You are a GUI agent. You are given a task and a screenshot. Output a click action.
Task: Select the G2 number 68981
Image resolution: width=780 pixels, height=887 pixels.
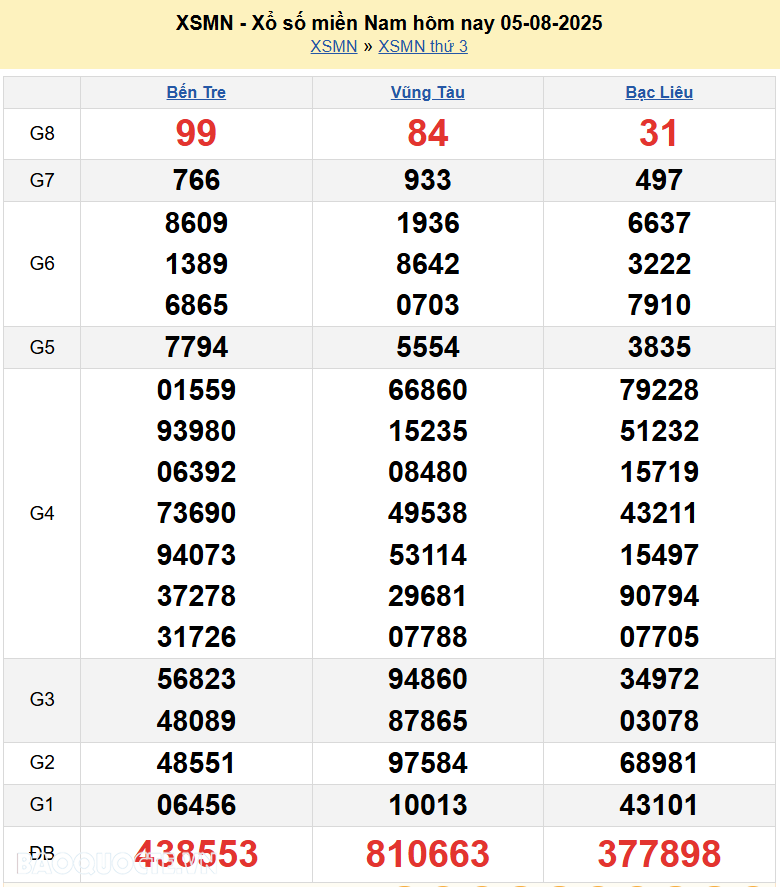(x=659, y=763)
